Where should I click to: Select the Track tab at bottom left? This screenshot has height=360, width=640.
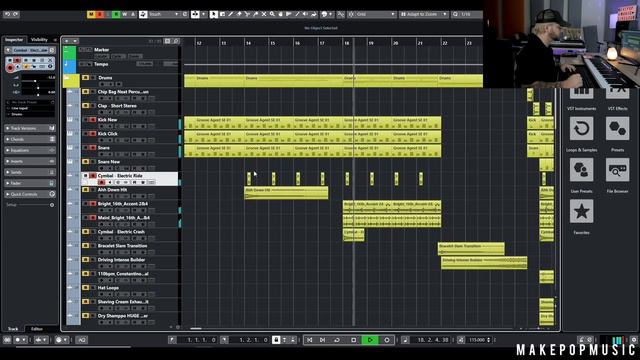13,329
